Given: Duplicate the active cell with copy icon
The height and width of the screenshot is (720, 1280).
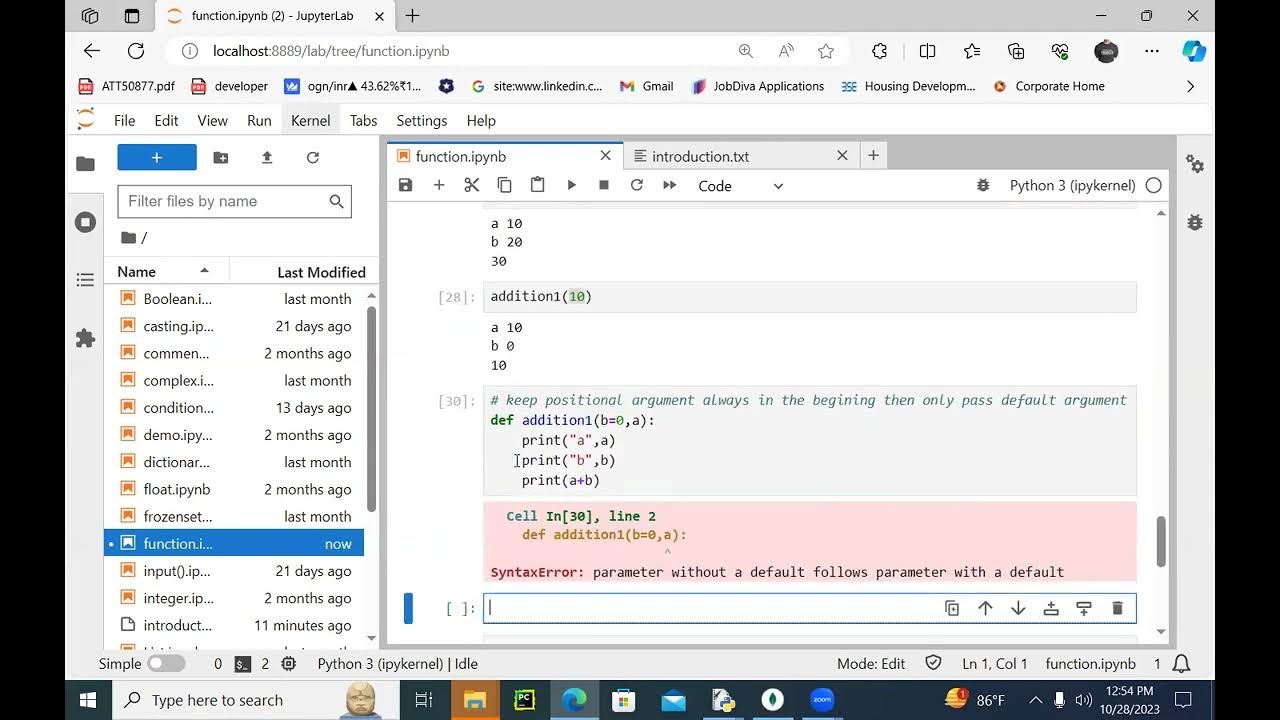Looking at the screenshot, I should [952, 608].
